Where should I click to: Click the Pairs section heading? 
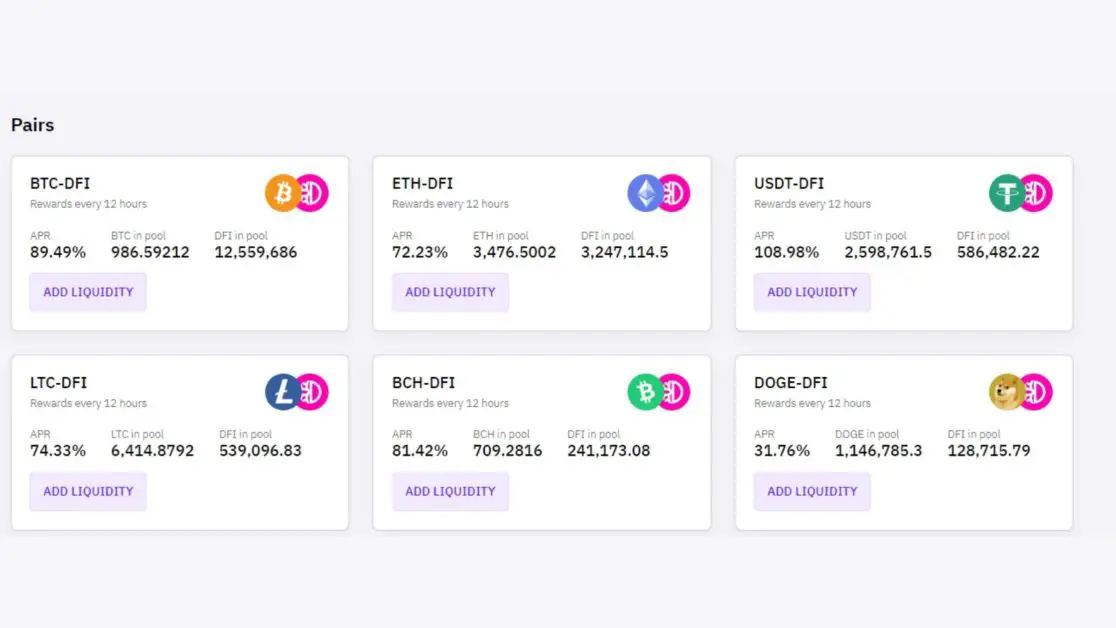point(33,125)
